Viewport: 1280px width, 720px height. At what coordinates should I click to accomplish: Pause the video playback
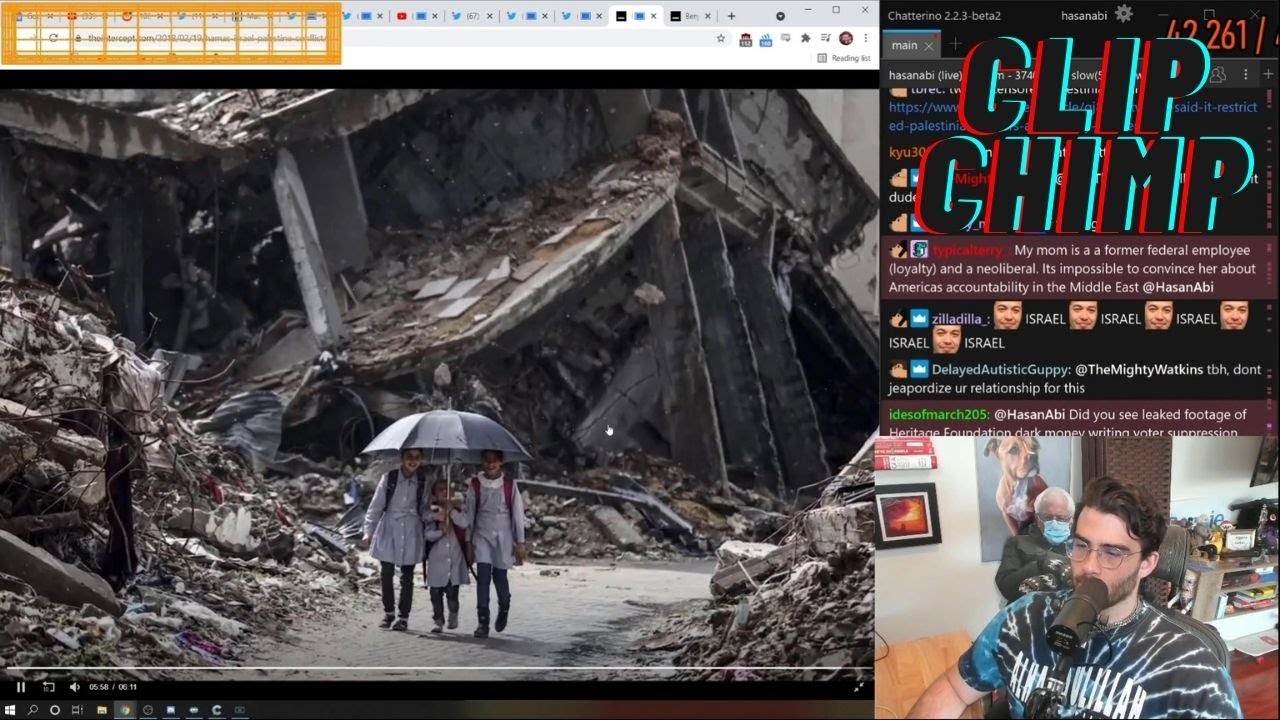20,687
